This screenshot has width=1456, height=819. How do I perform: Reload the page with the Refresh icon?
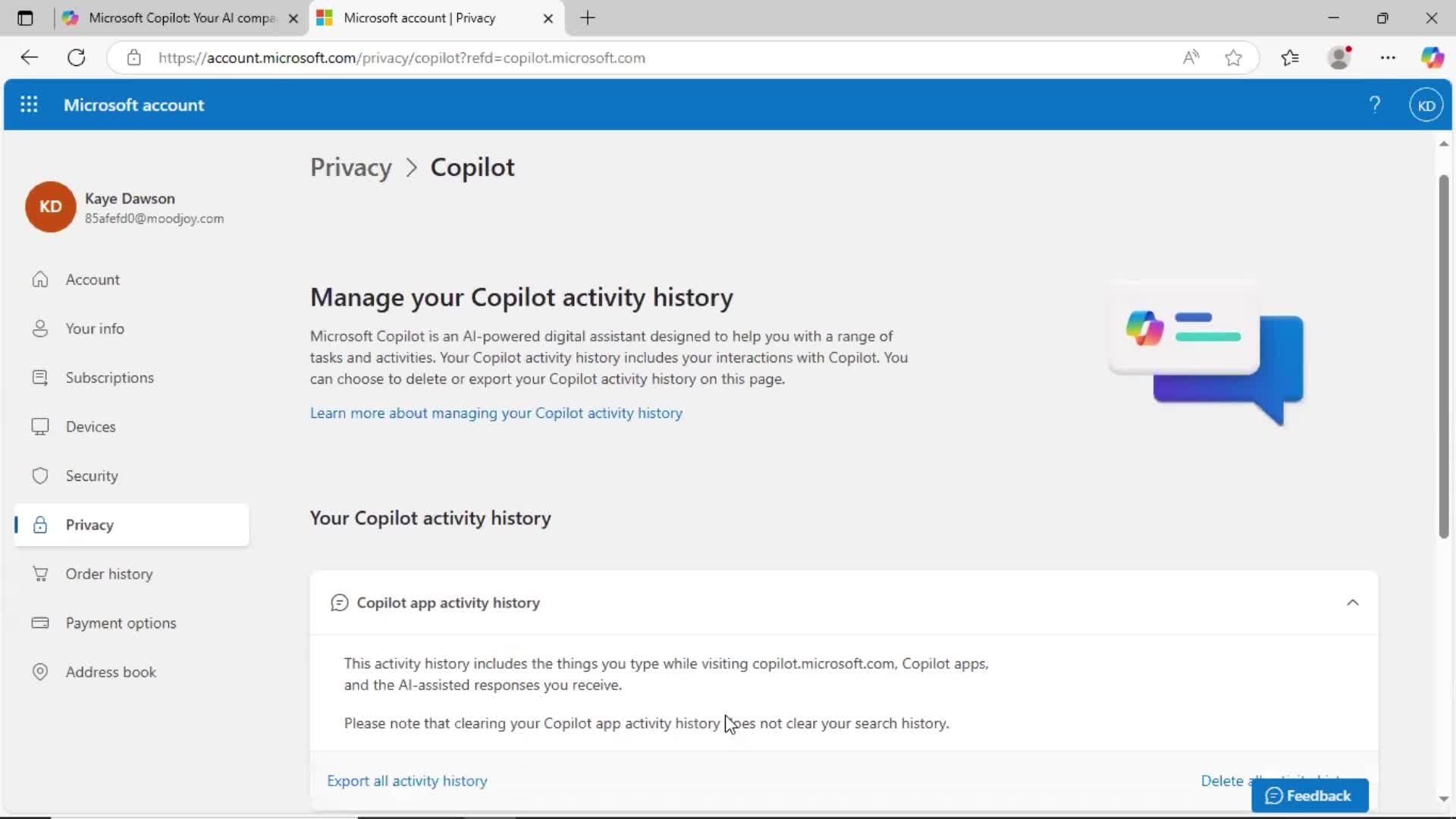click(77, 58)
